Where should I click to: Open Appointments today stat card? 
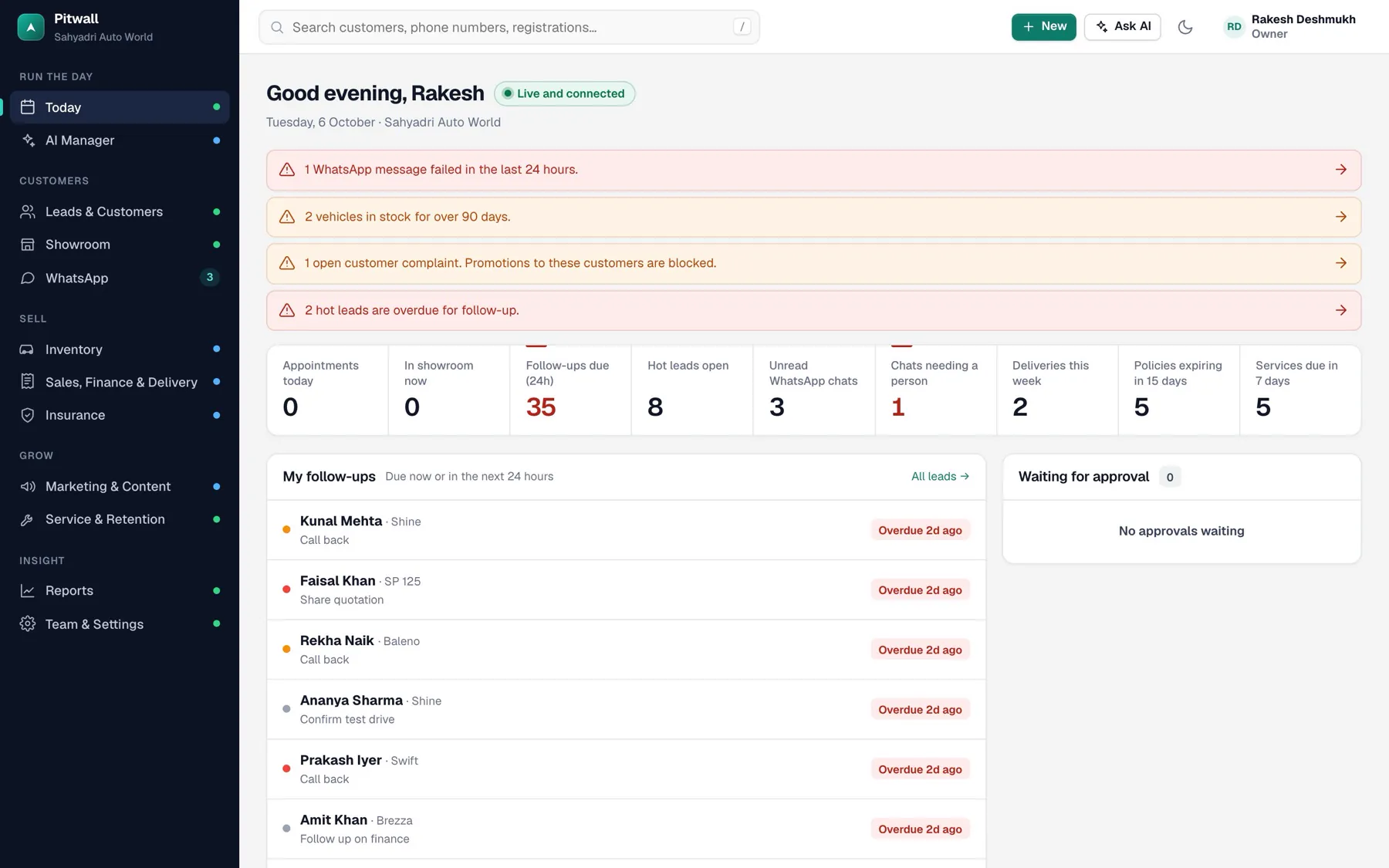click(x=327, y=390)
